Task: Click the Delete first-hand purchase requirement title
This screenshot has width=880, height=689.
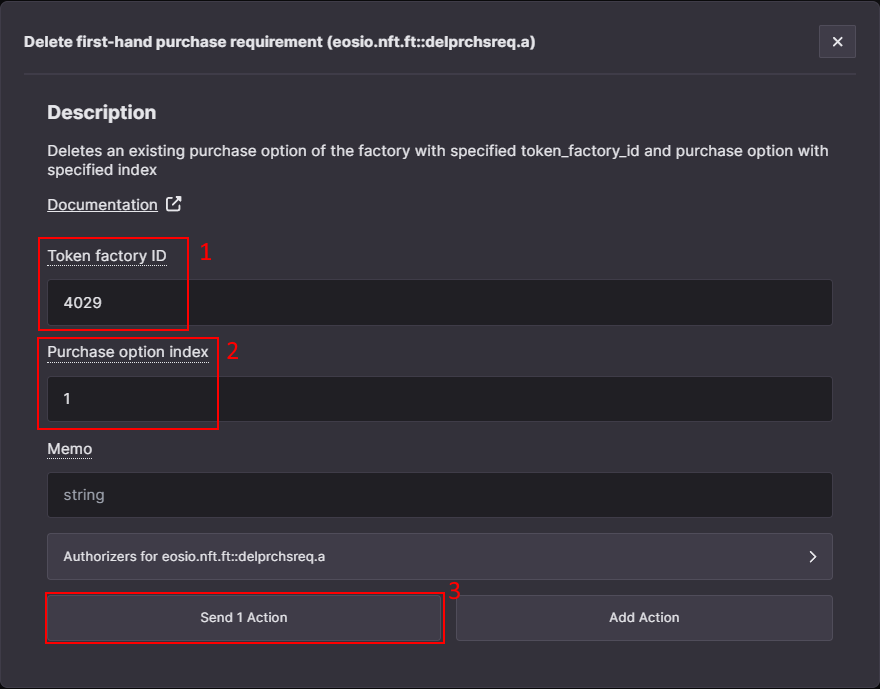Action: 279,42
